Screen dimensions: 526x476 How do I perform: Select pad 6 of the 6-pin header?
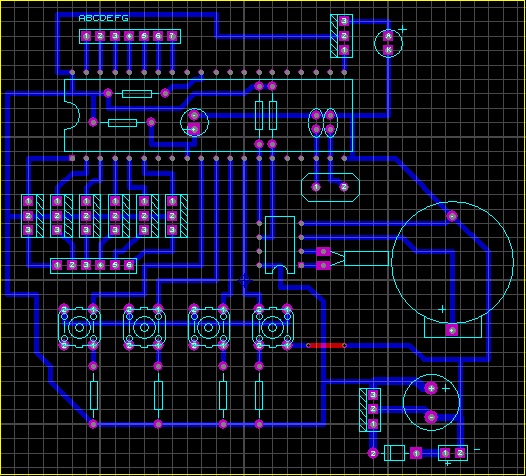click(129, 265)
